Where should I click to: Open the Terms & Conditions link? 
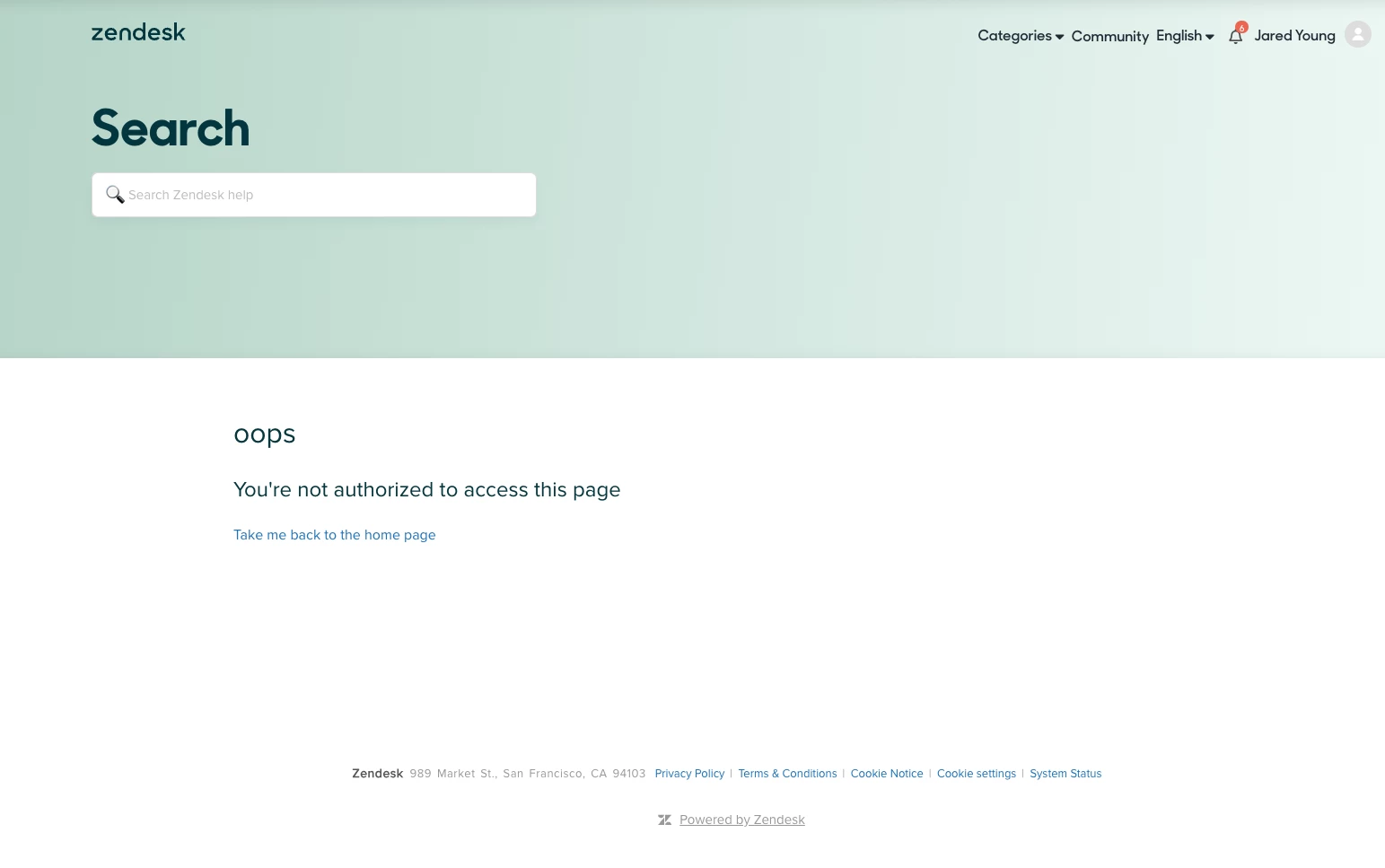tap(787, 774)
